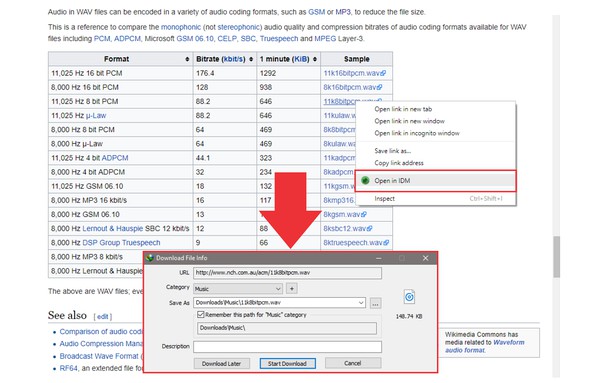Download the 8ktruespeech.wav sample

(x=353, y=242)
